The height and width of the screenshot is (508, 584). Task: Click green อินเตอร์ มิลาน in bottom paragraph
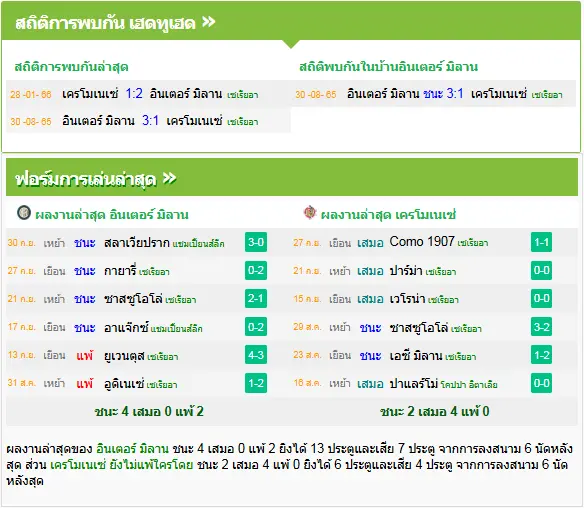click(132, 448)
